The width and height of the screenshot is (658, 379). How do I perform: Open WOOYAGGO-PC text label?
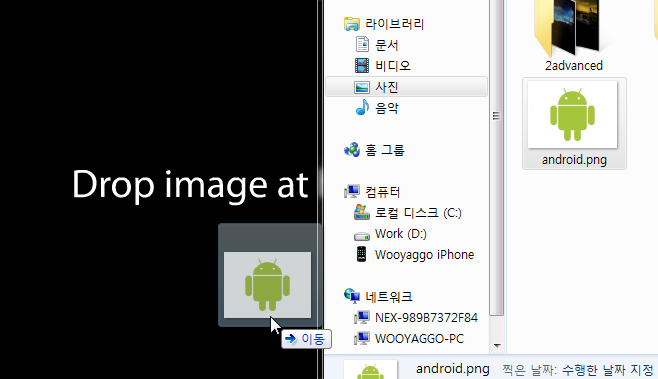point(419,339)
